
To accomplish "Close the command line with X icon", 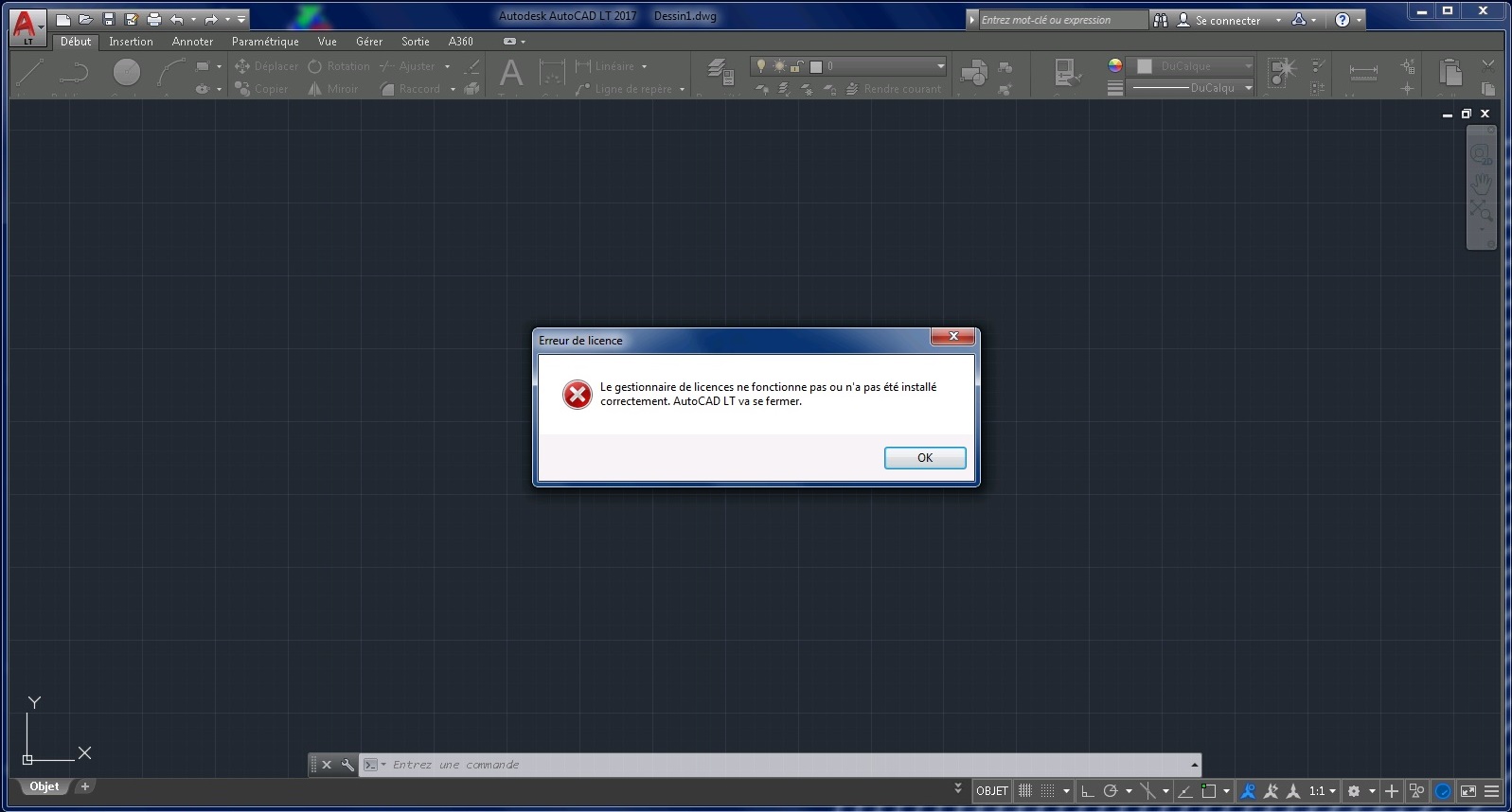I will [x=327, y=765].
